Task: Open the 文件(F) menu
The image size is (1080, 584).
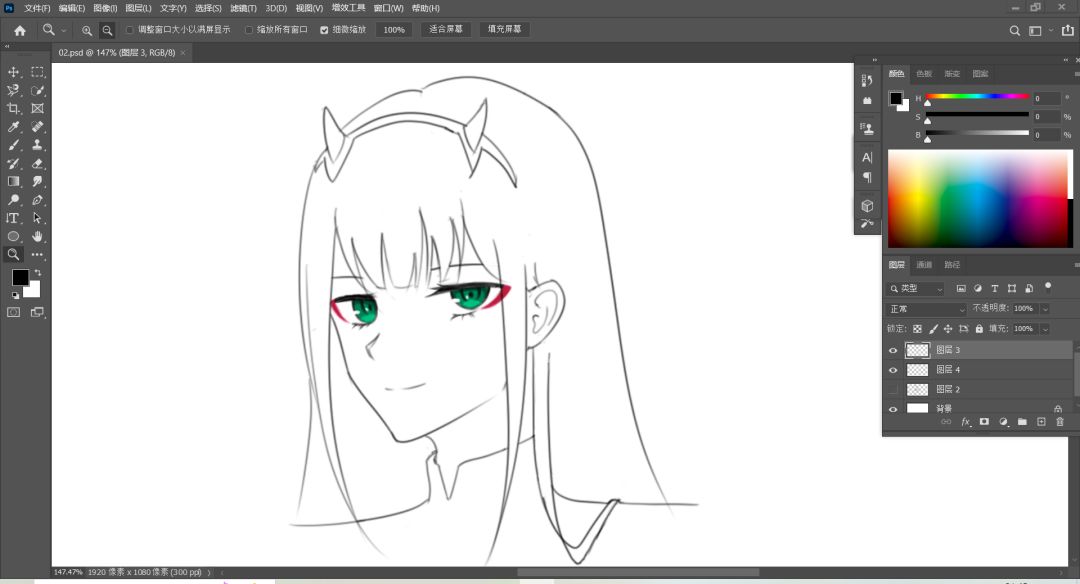Action: pos(37,8)
